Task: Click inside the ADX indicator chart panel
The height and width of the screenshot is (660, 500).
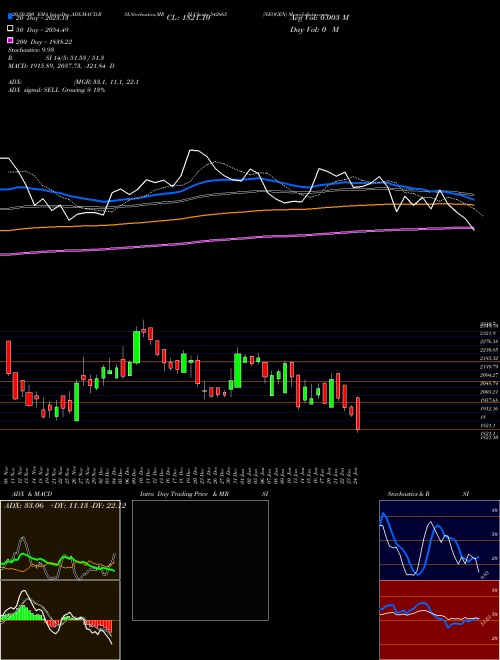Action: [x=60, y=540]
